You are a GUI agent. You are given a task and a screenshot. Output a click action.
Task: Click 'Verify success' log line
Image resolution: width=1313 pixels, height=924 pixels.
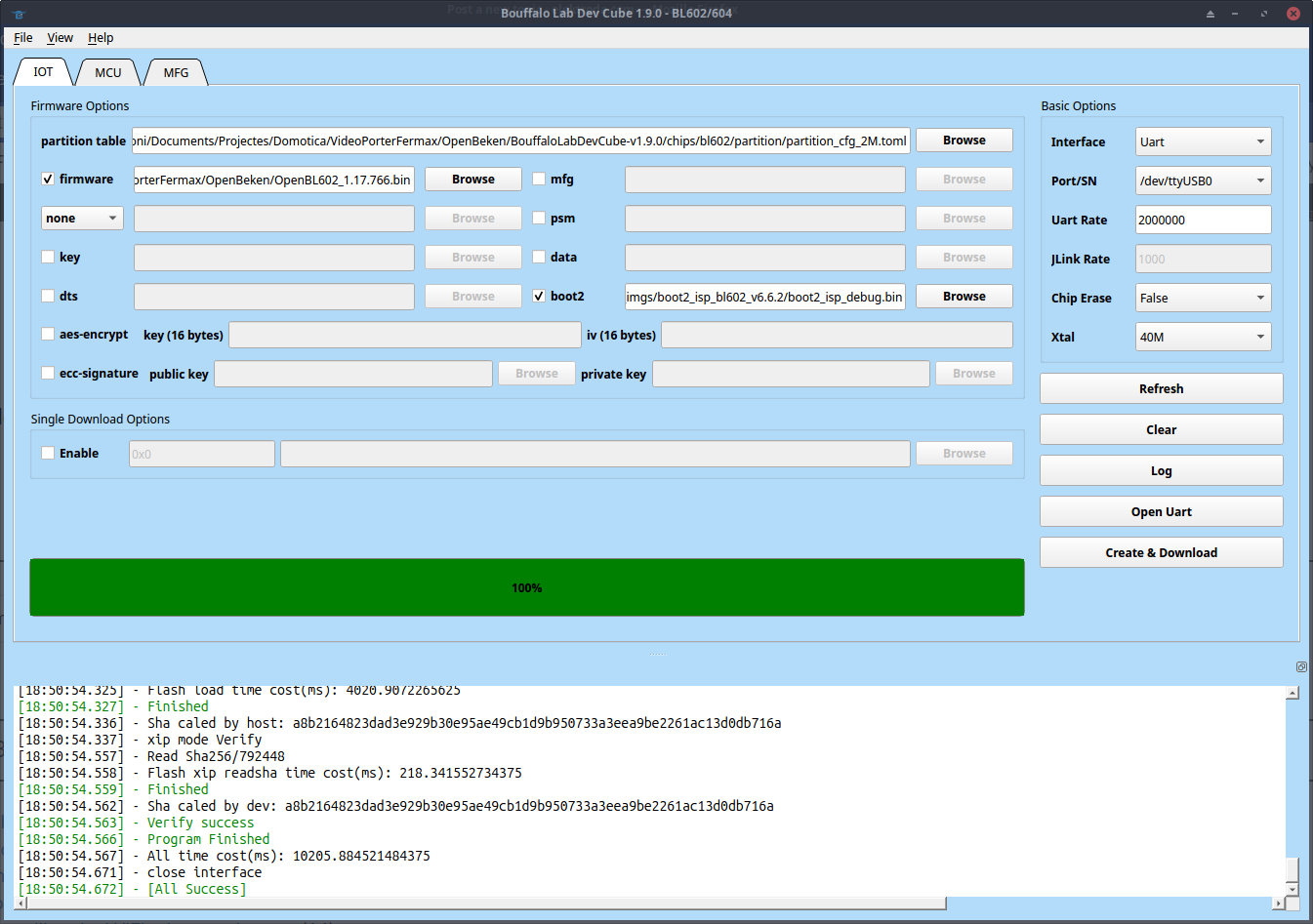136,823
